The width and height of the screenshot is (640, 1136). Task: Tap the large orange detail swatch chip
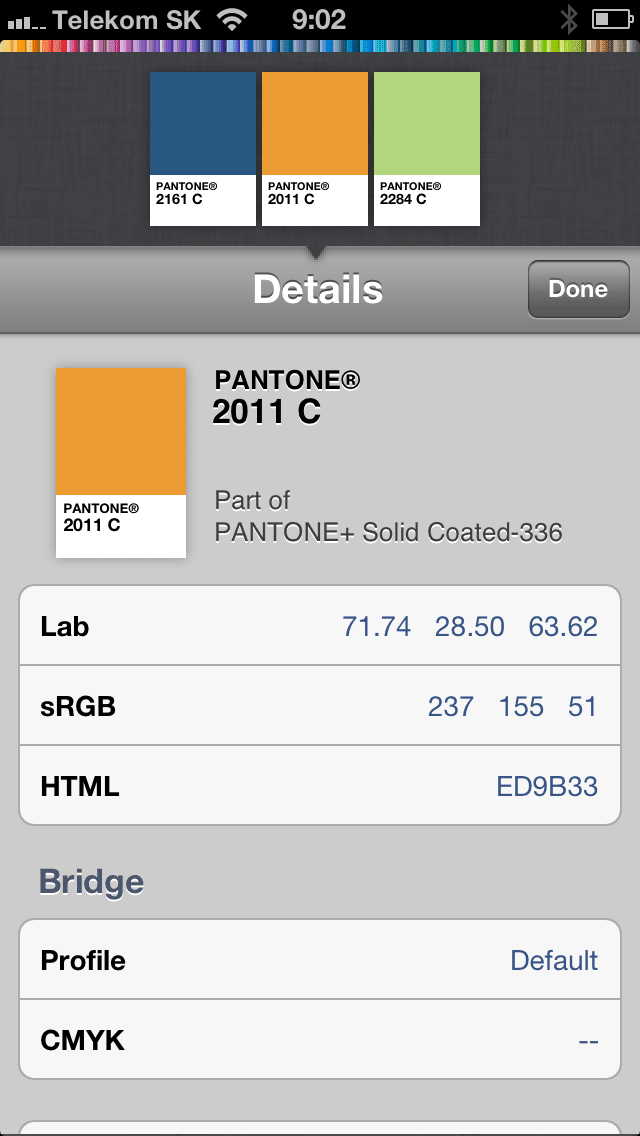(x=121, y=462)
